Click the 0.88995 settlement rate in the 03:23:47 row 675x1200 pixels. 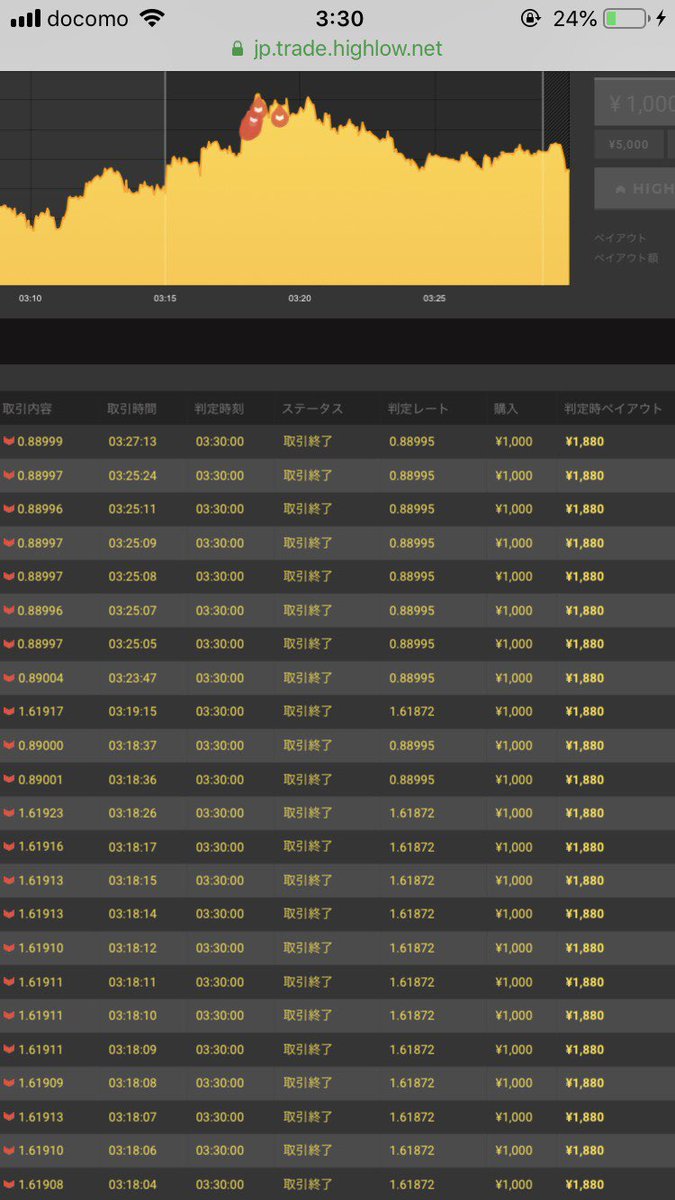(412, 678)
